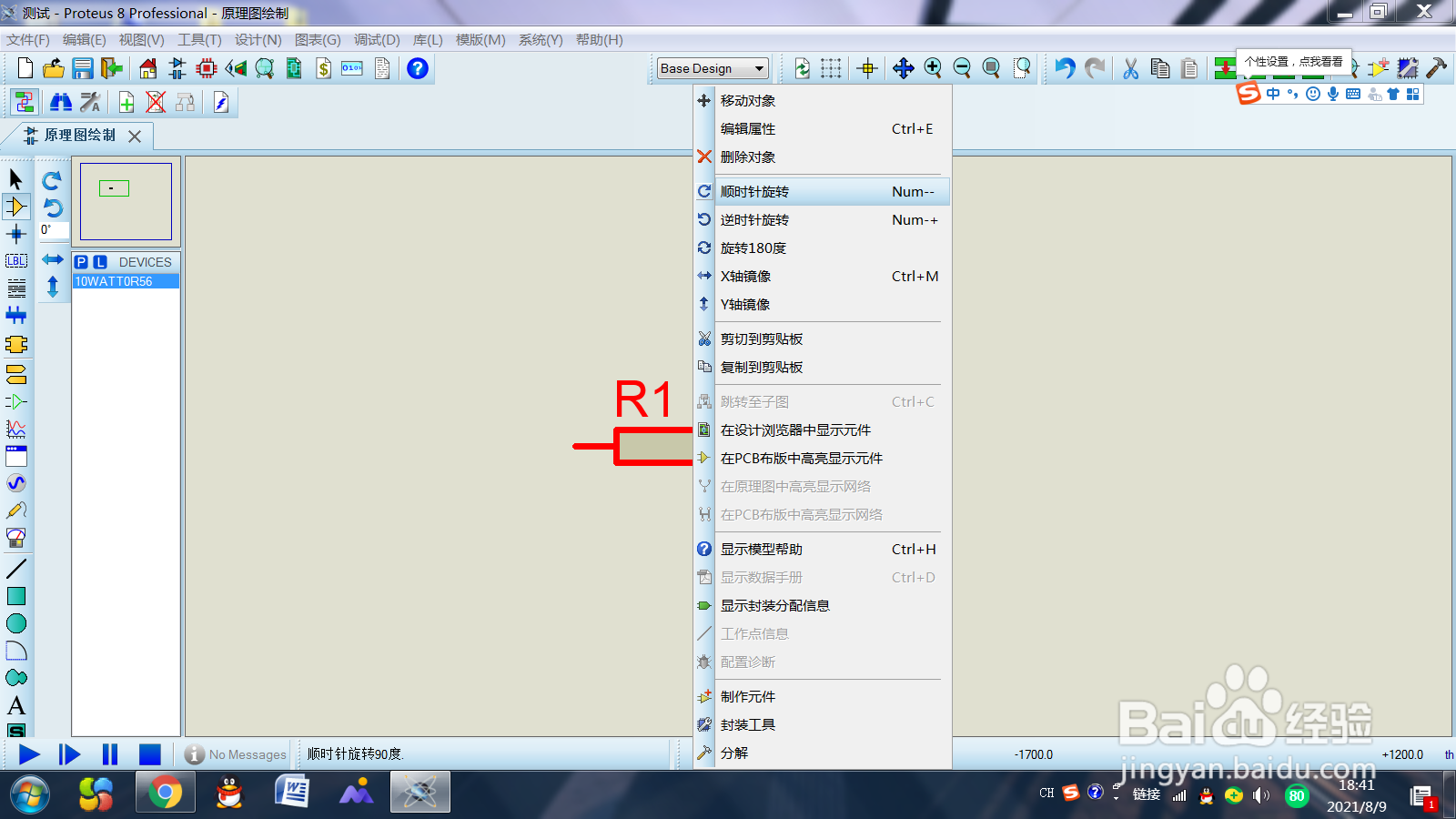The image size is (1456, 819).
Task: Toggle the grid dots display icon
Action: [831, 68]
